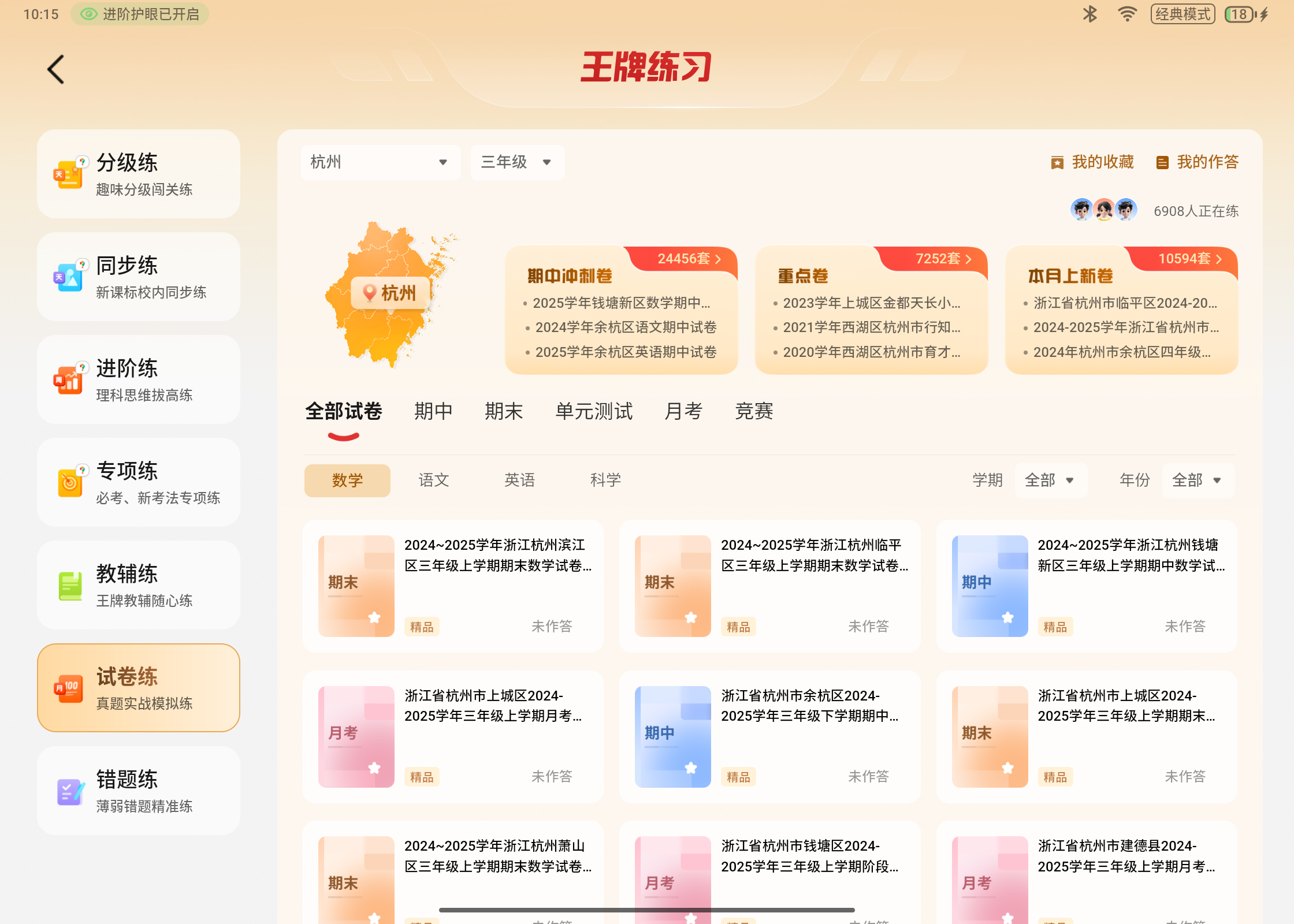Tap the back arrow icon
Viewport: 1294px width, 924px height.
pos(55,70)
